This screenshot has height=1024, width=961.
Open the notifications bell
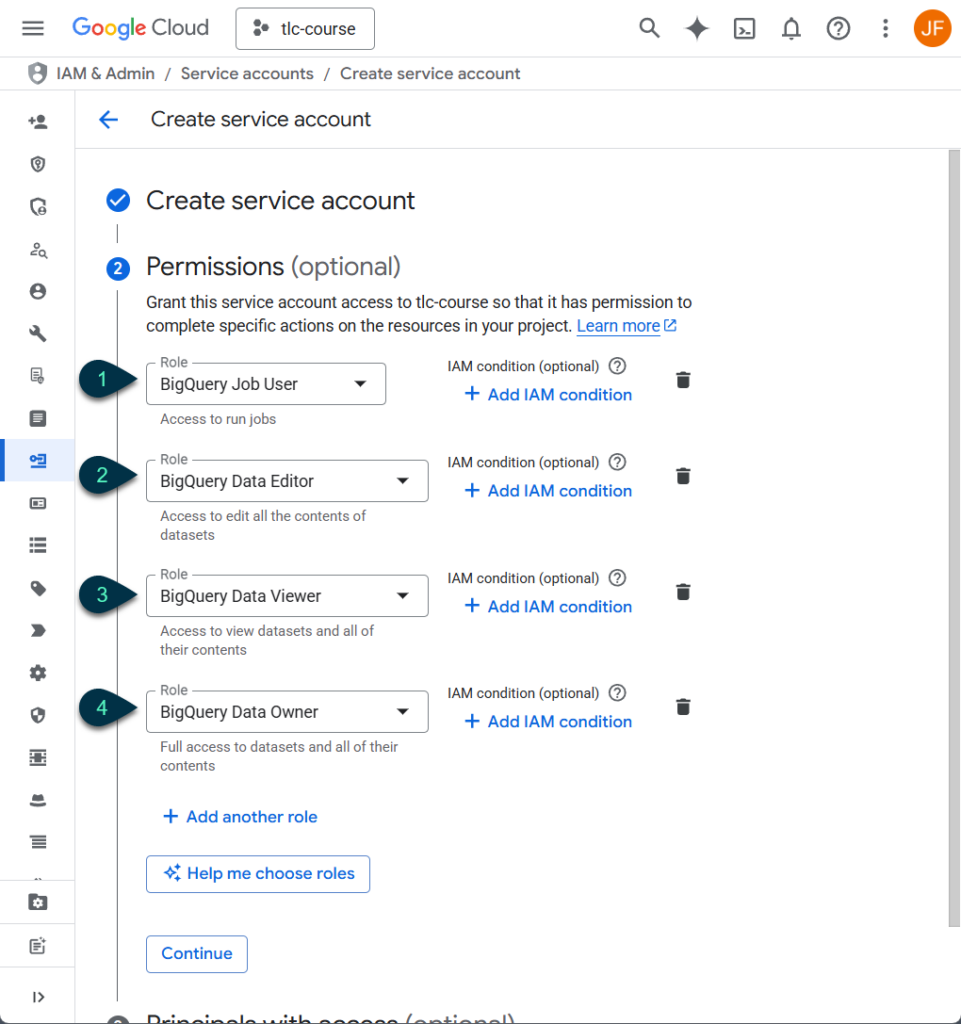(x=790, y=28)
